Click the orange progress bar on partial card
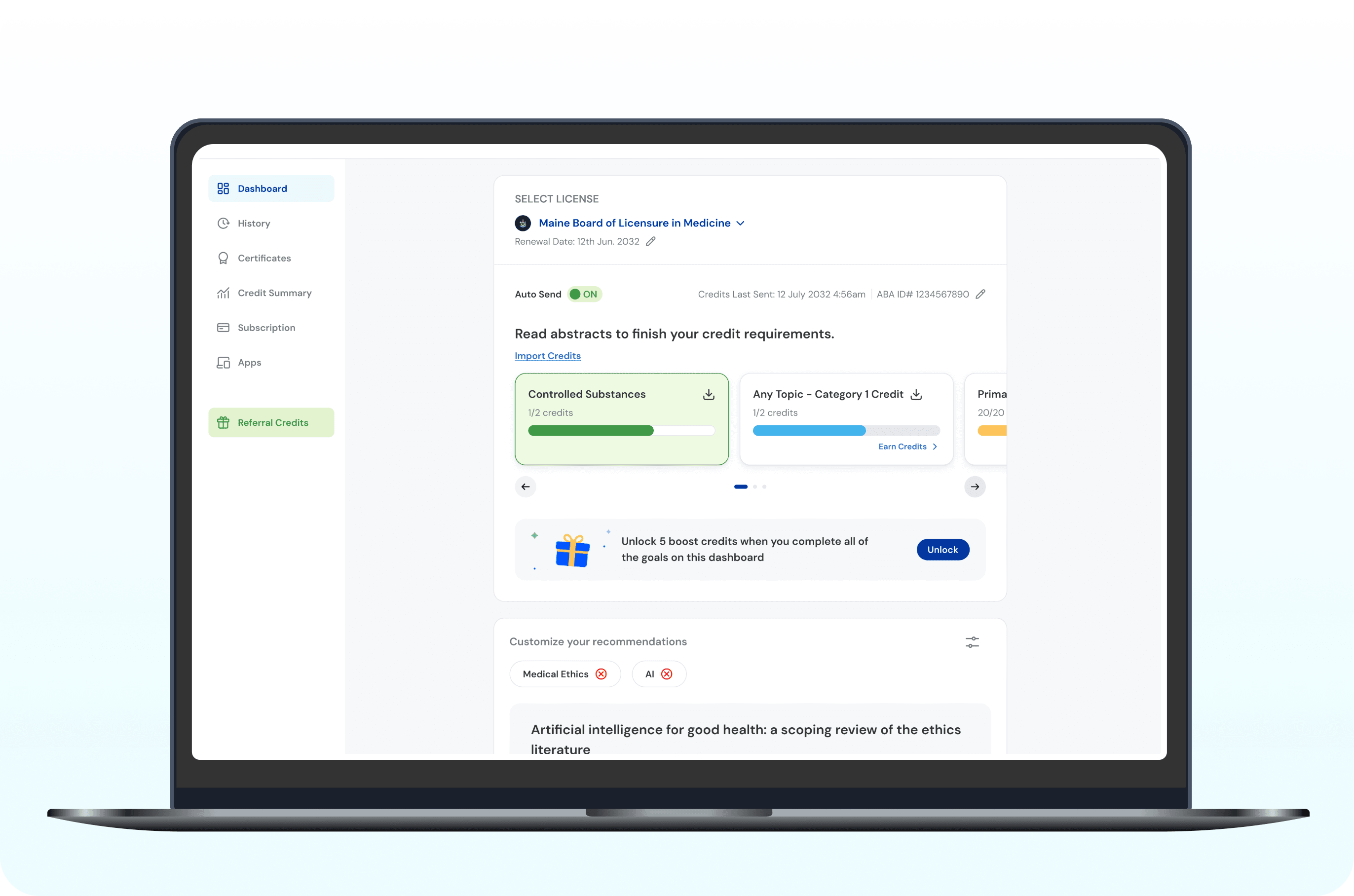The image size is (1354, 896). (x=992, y=431)
